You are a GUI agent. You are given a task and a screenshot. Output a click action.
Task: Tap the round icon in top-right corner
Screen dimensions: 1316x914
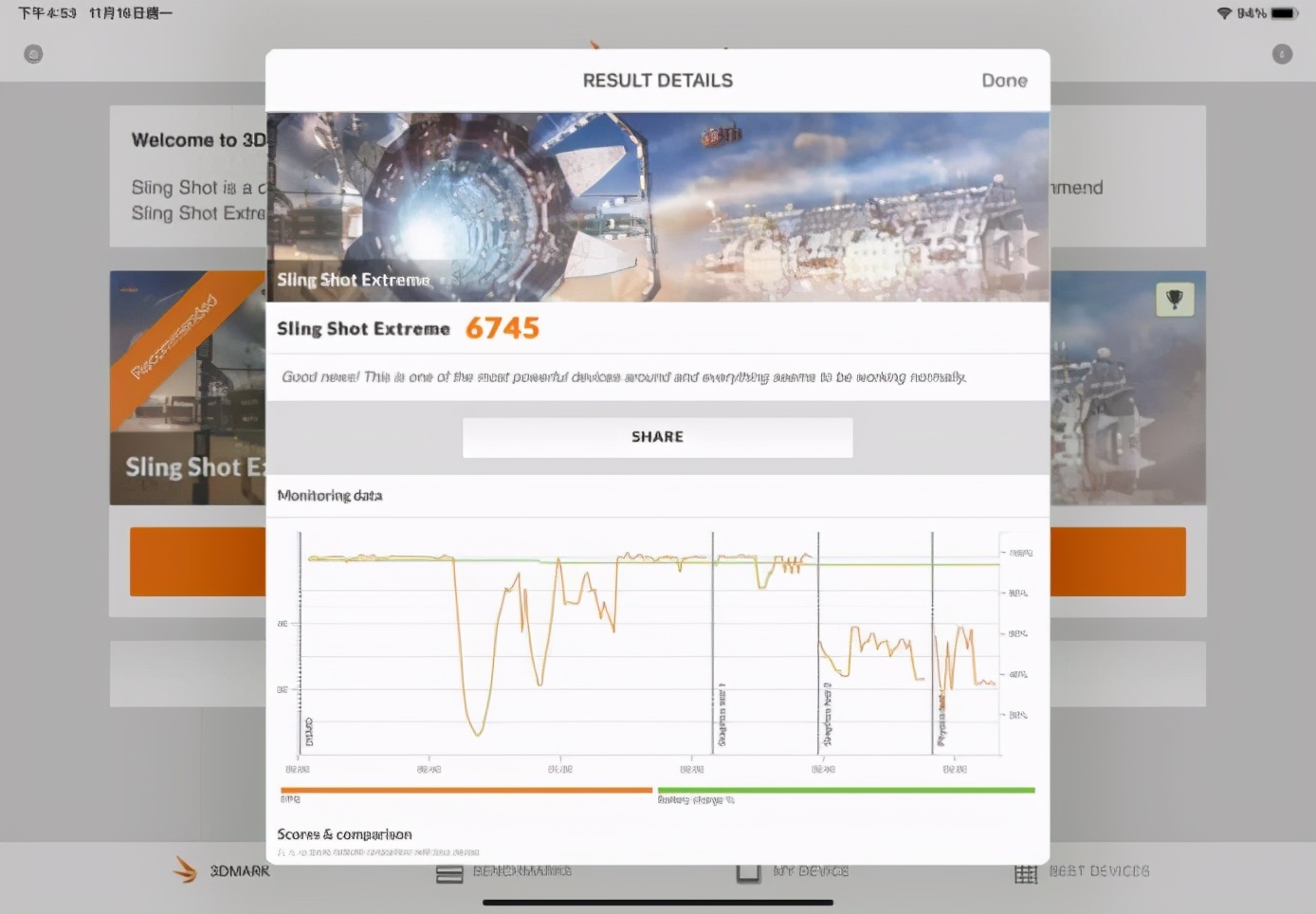point(1282,54)
